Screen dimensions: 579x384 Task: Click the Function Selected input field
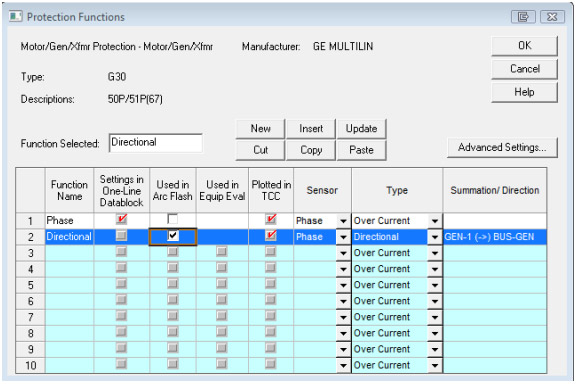point(155,143)
